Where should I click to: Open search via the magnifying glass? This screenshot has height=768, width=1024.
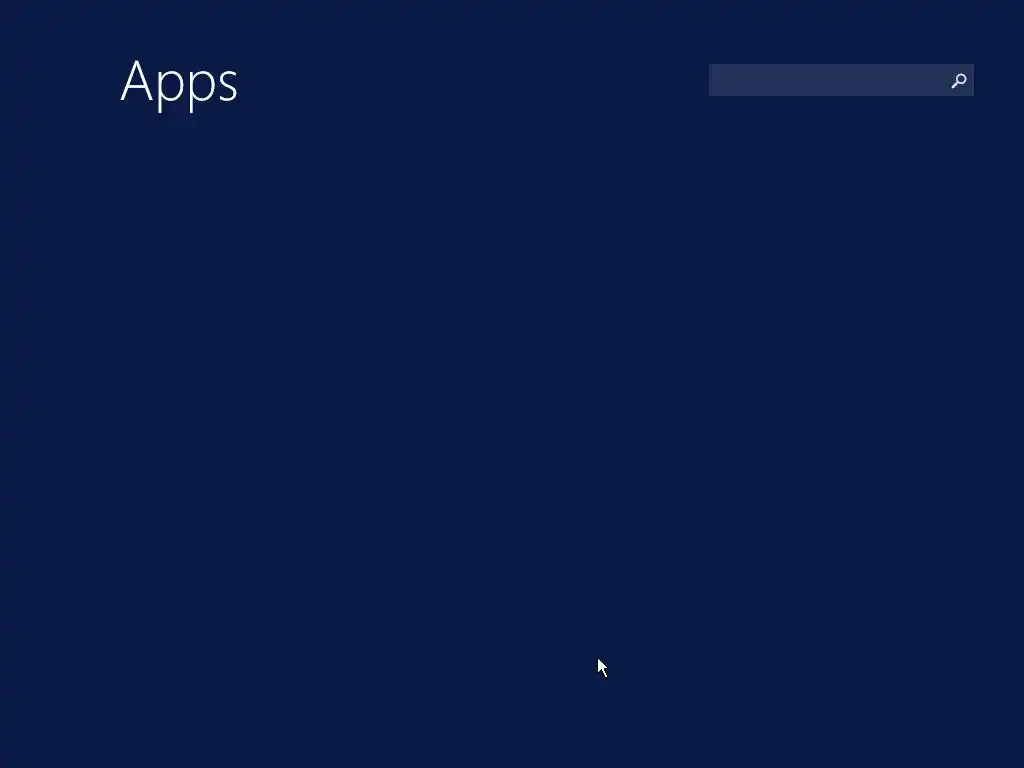pos(959,80)
